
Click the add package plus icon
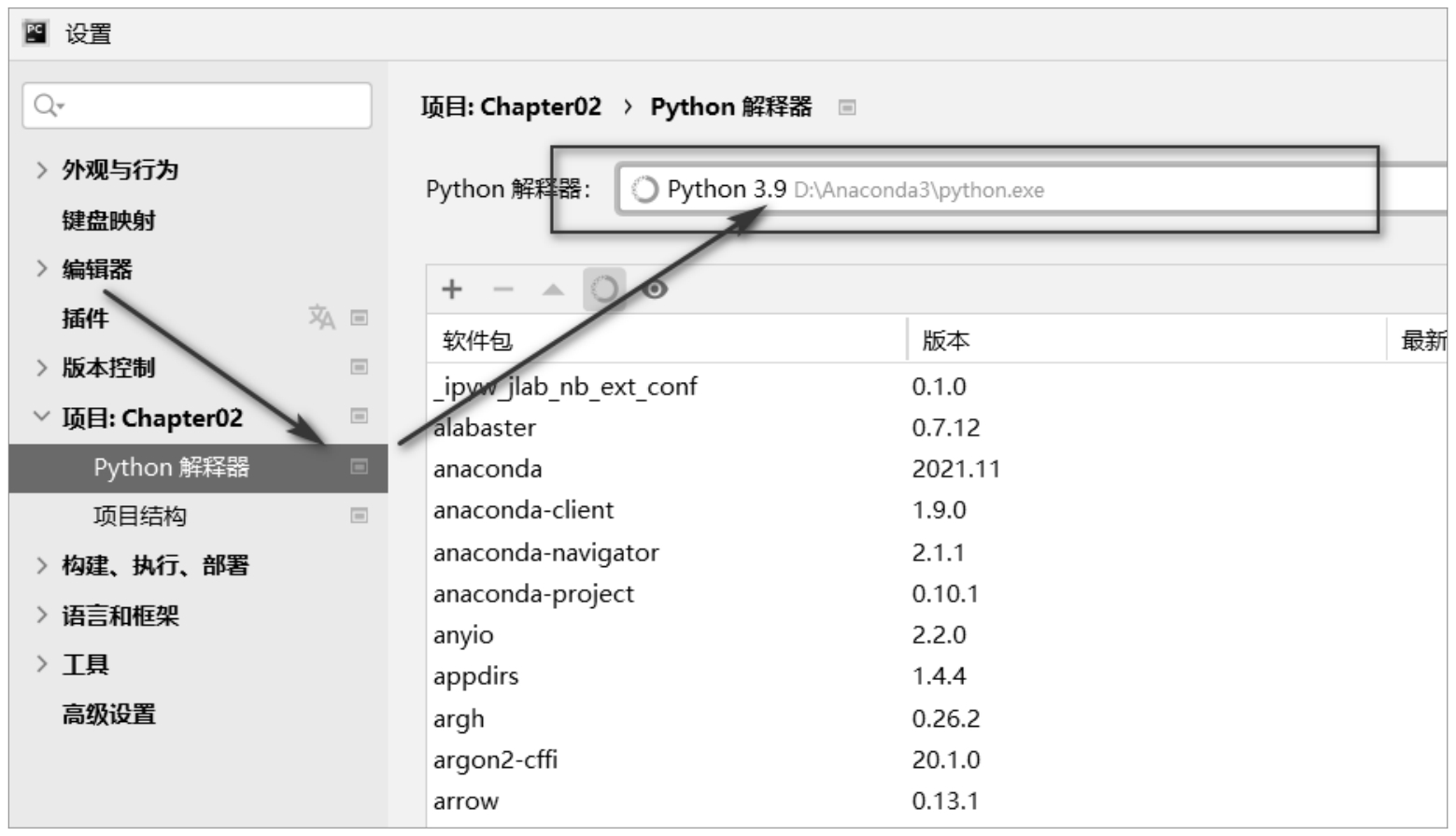coord(452,290)
